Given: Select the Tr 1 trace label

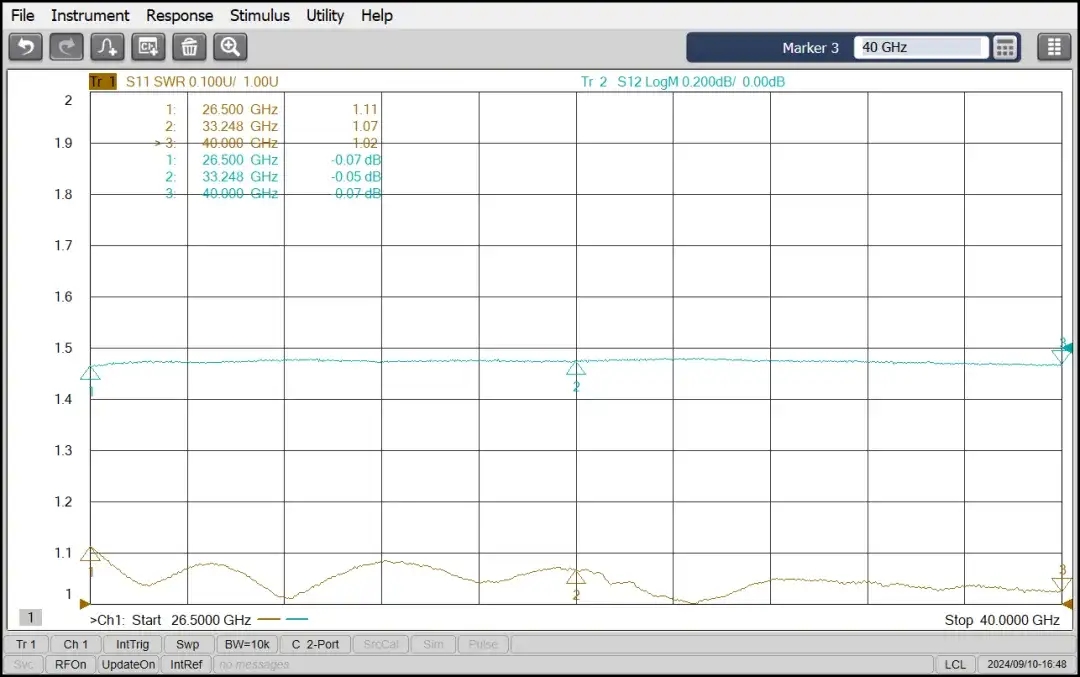Looking at the screenshot, I should [103, 81].
